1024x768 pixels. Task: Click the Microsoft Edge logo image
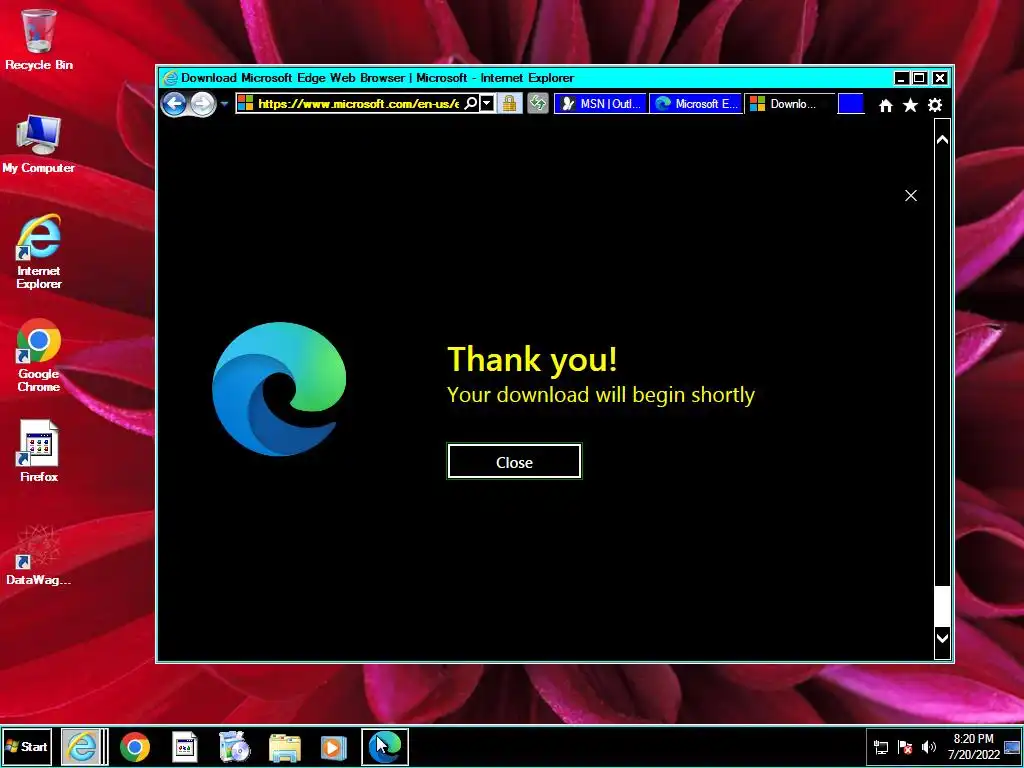pos(280,389)
